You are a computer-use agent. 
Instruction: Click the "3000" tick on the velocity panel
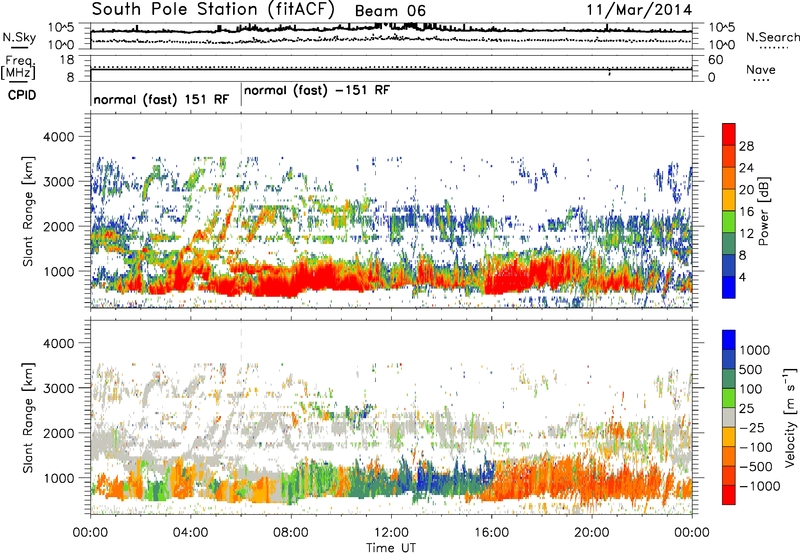click(58, 388)
